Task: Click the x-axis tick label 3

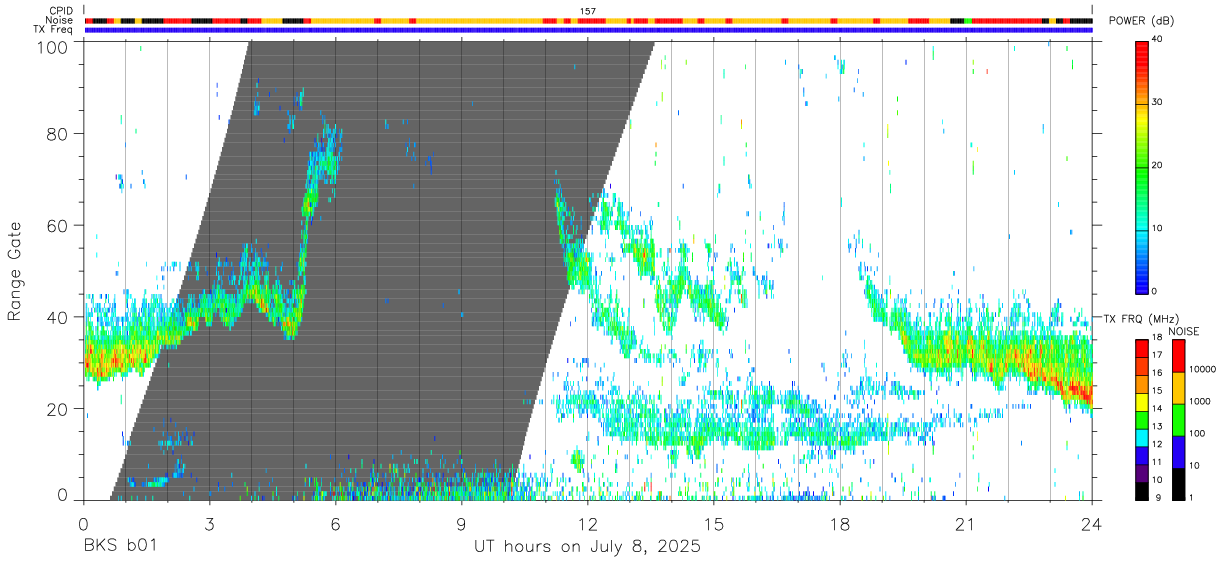Action: [x=209, y=523]
